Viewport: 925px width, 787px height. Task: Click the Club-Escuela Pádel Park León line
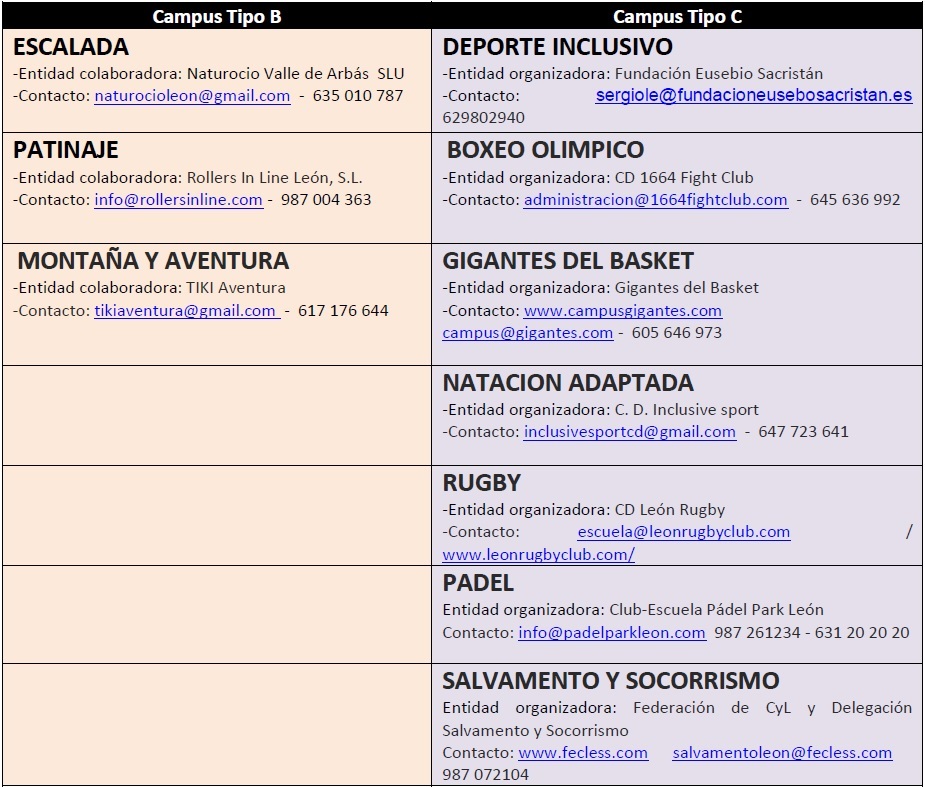click(633, 609)
